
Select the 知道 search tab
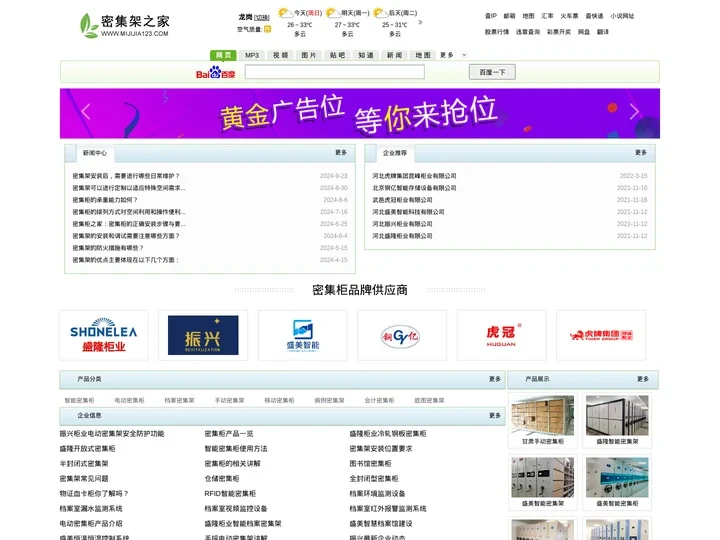366,55
